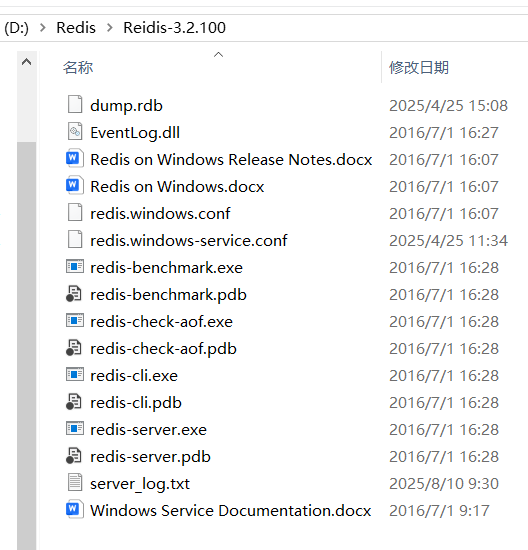Go to the (D:) drive breadcrumb
This screenshot has width=528, height=550.
pos(16,28)
